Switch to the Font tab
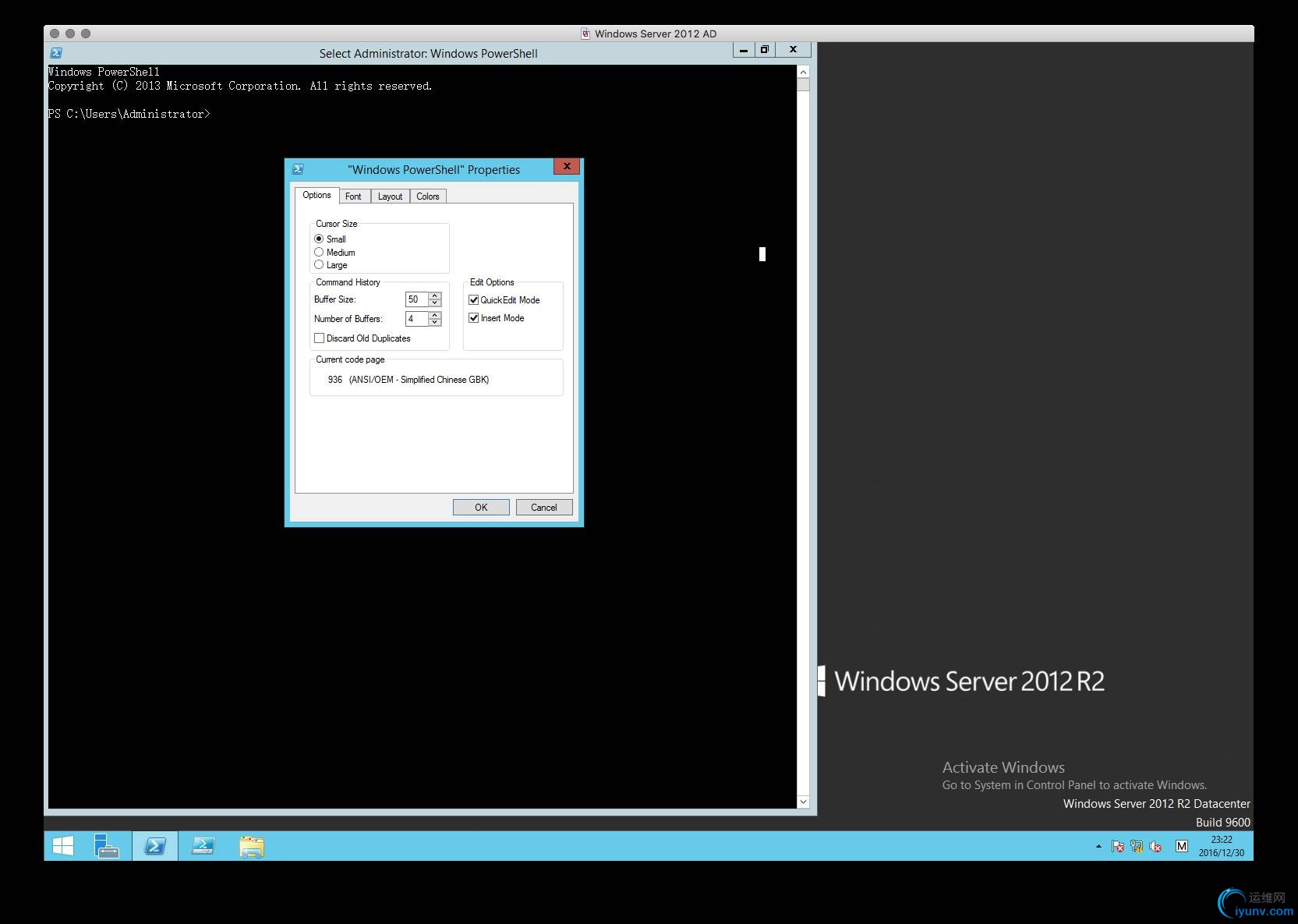The height and width of the screenshot is (924, 1298). point(353,196)
